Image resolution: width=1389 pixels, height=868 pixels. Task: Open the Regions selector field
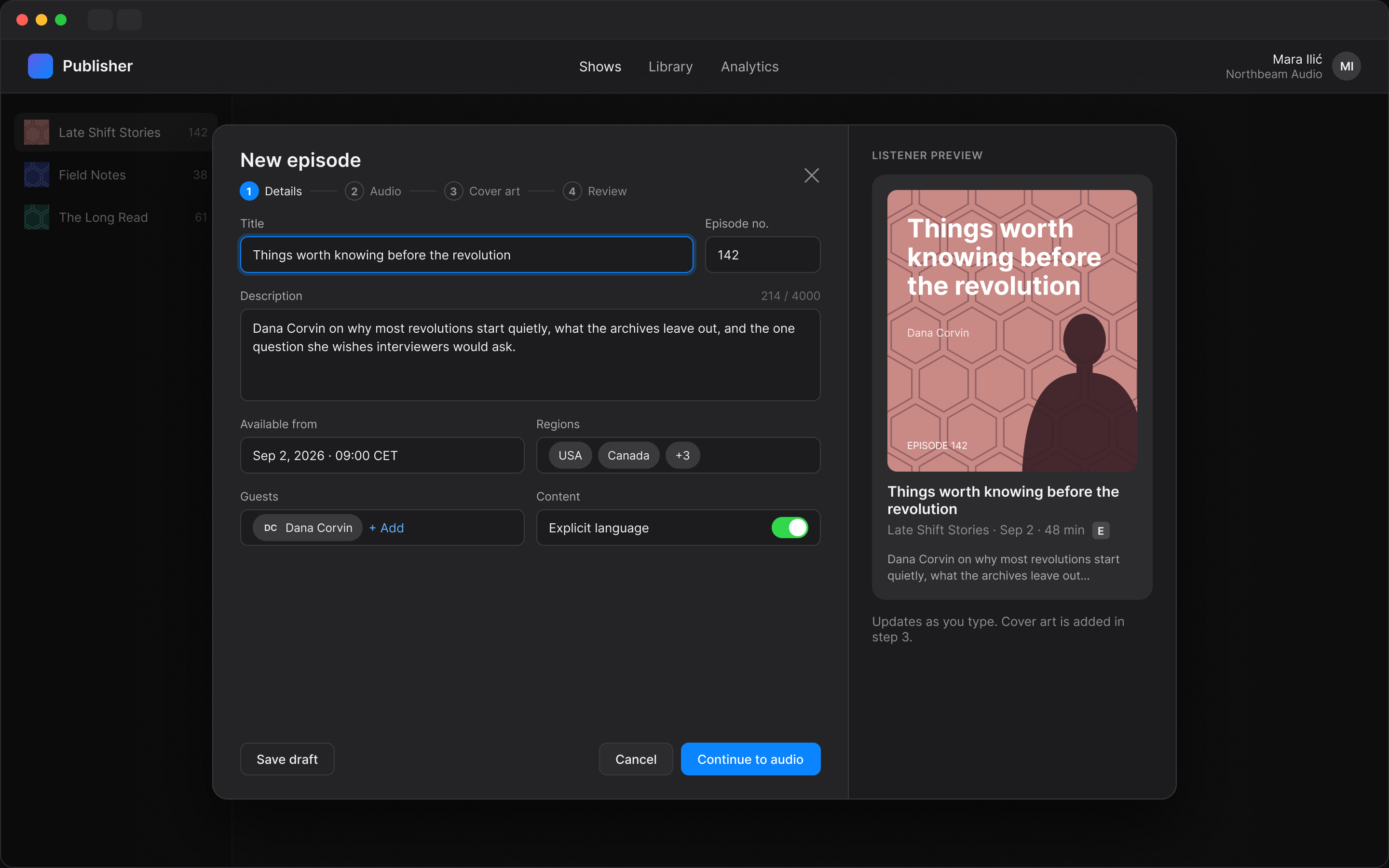678,455
